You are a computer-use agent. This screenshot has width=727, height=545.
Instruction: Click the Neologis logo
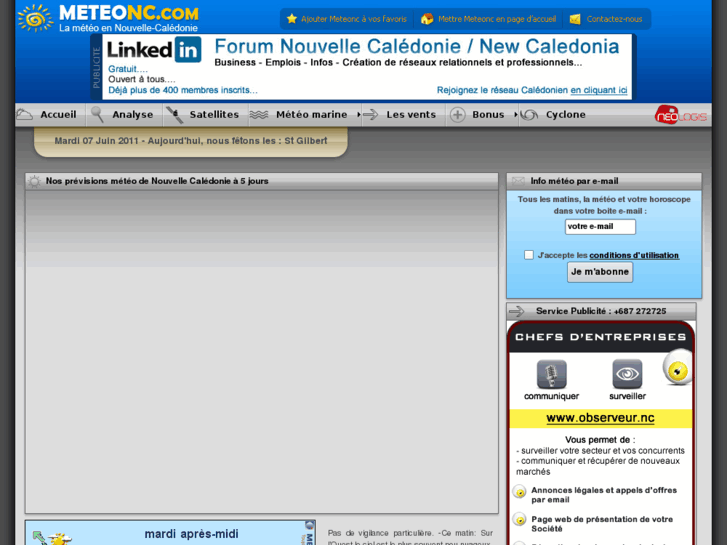coord(681,115)
